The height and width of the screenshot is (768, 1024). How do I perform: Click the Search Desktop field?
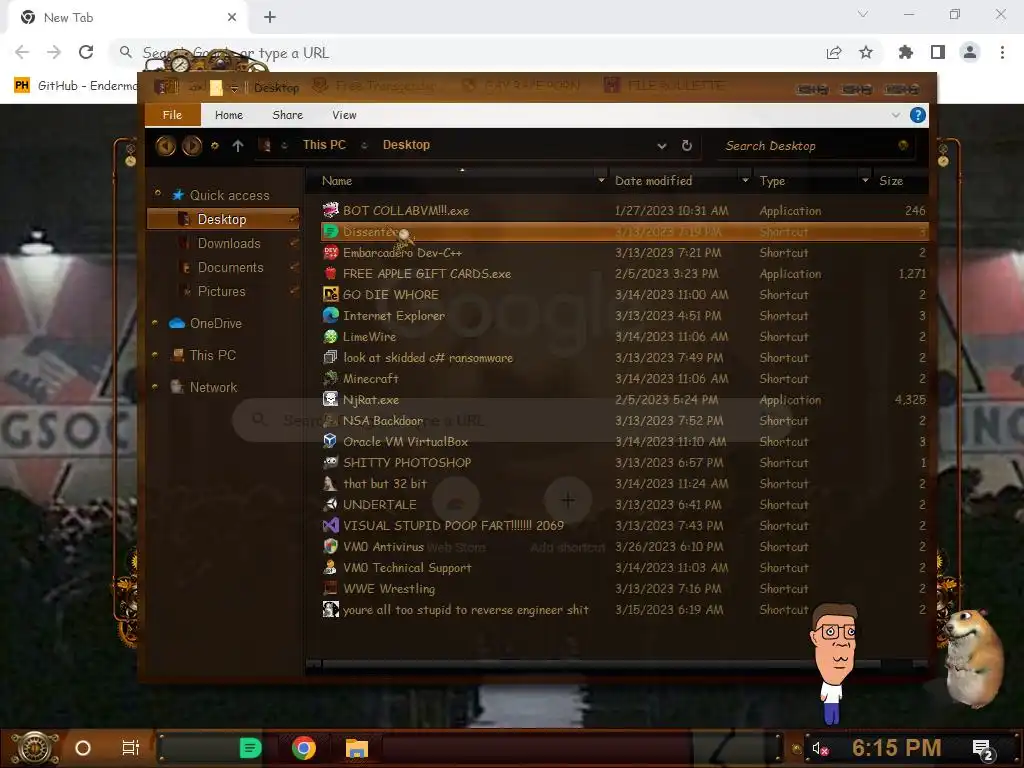pos(816,146)
